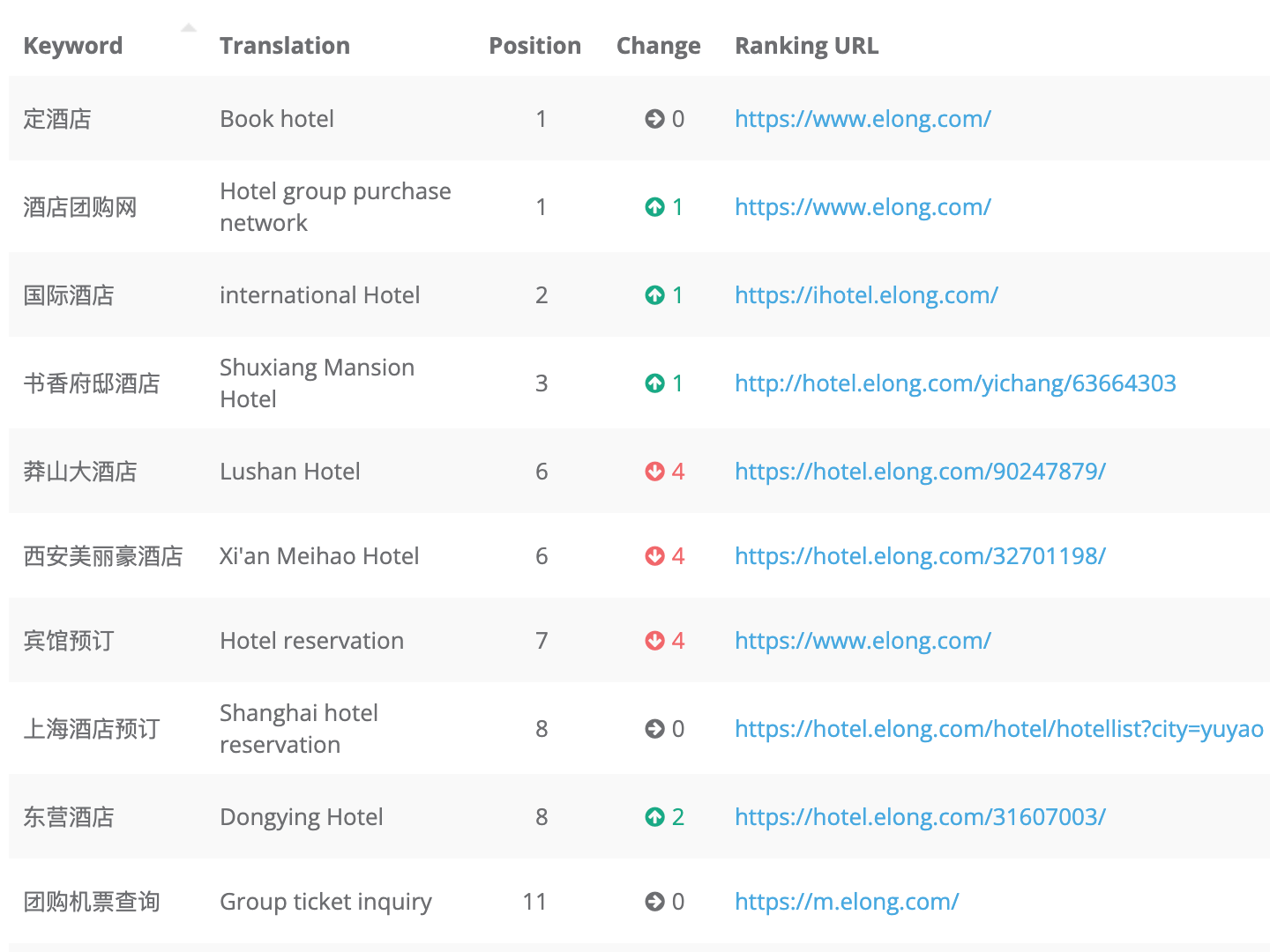Open the hotel.elong.com/32701198 link
1270x952 pixels.
click(920, 556)
